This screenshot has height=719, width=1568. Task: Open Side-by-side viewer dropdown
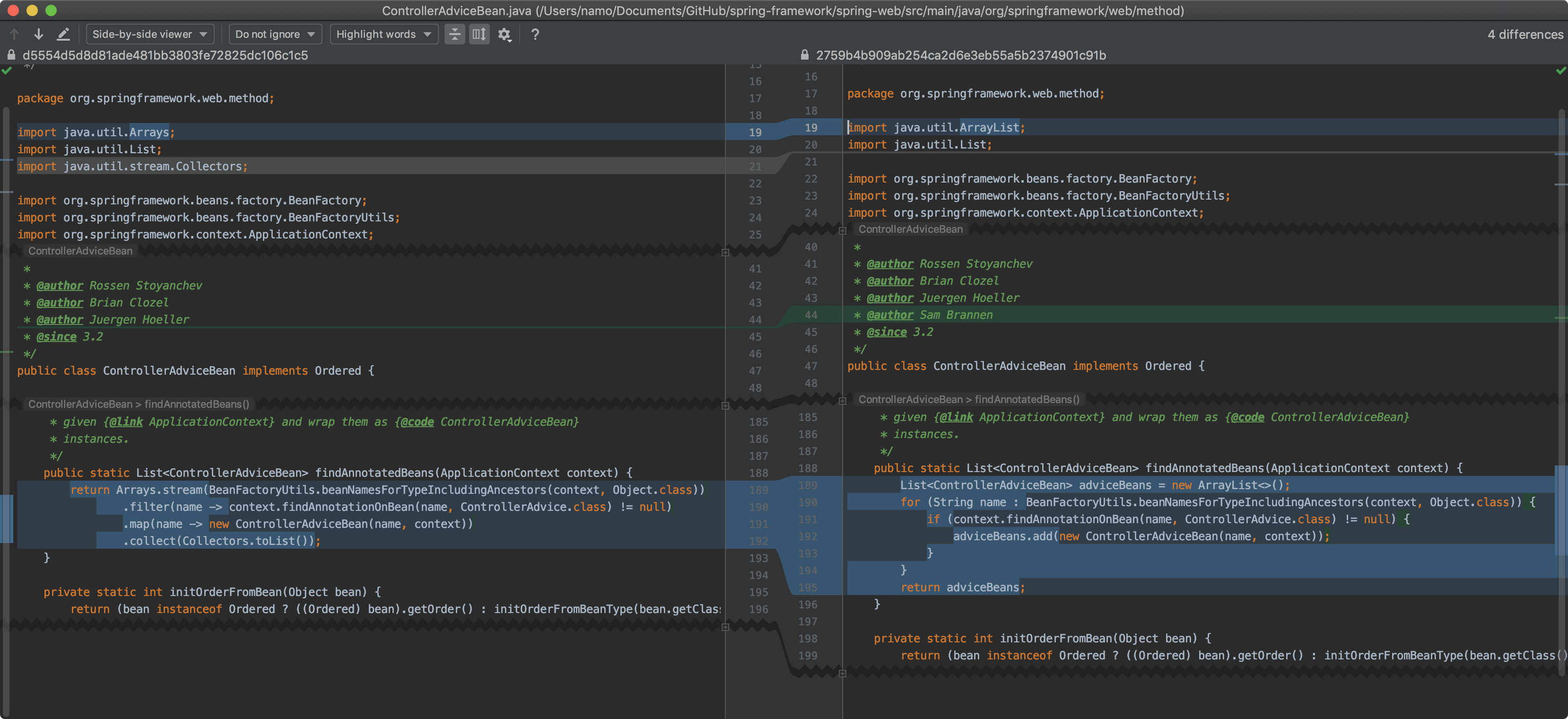click(150, 34)
